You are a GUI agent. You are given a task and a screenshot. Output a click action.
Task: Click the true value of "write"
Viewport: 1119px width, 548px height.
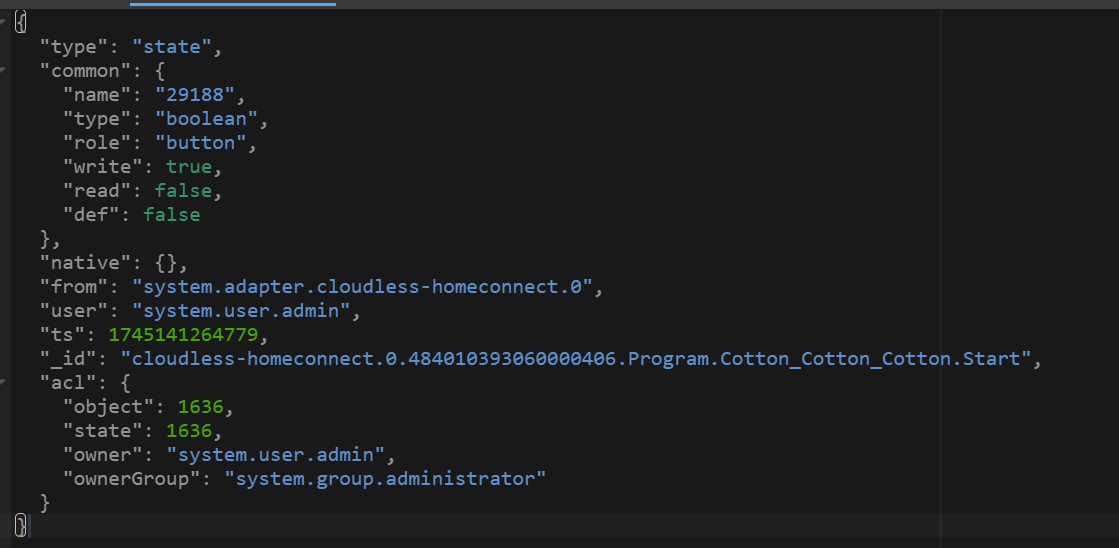point(188,166)
